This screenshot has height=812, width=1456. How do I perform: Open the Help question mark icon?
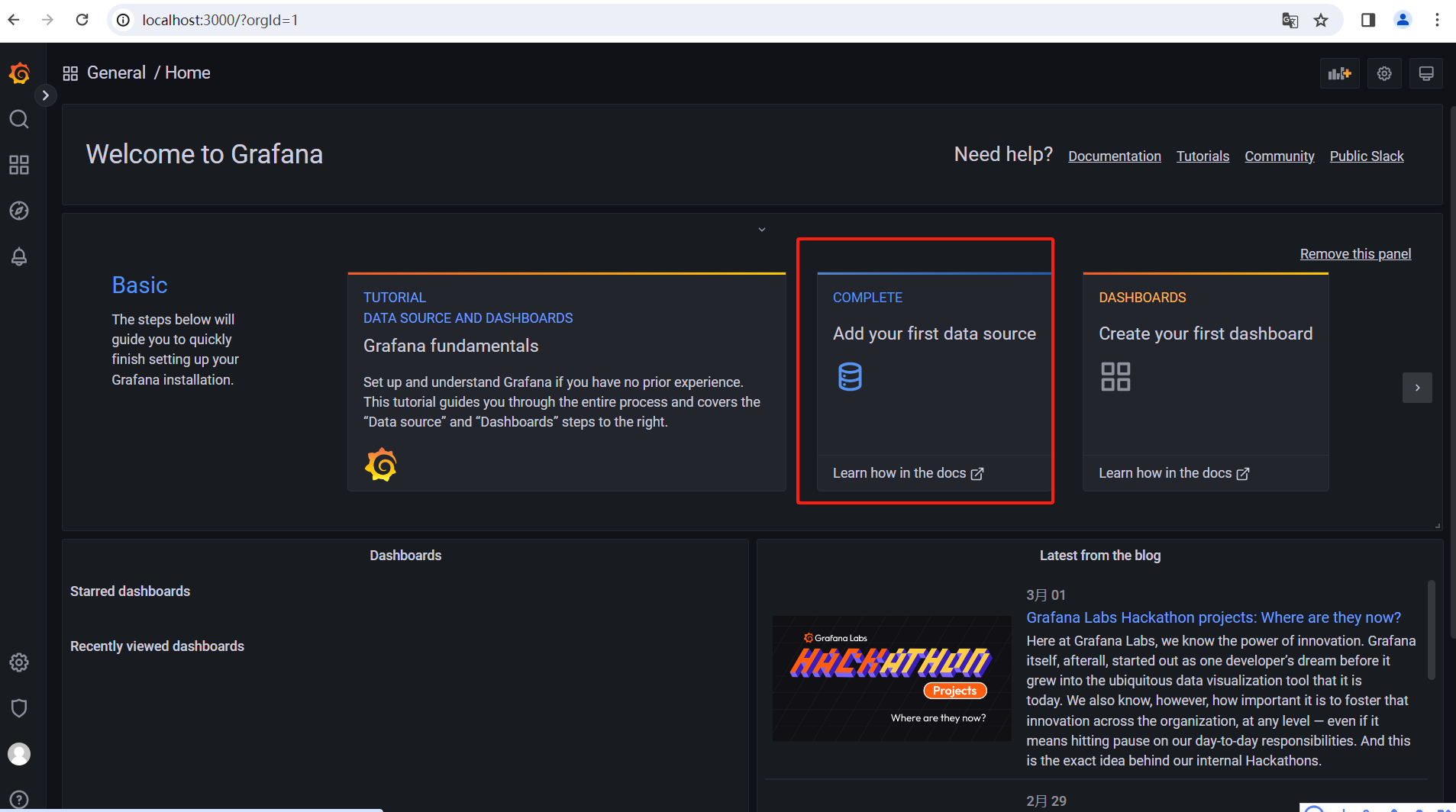click(x=19, y=800)
